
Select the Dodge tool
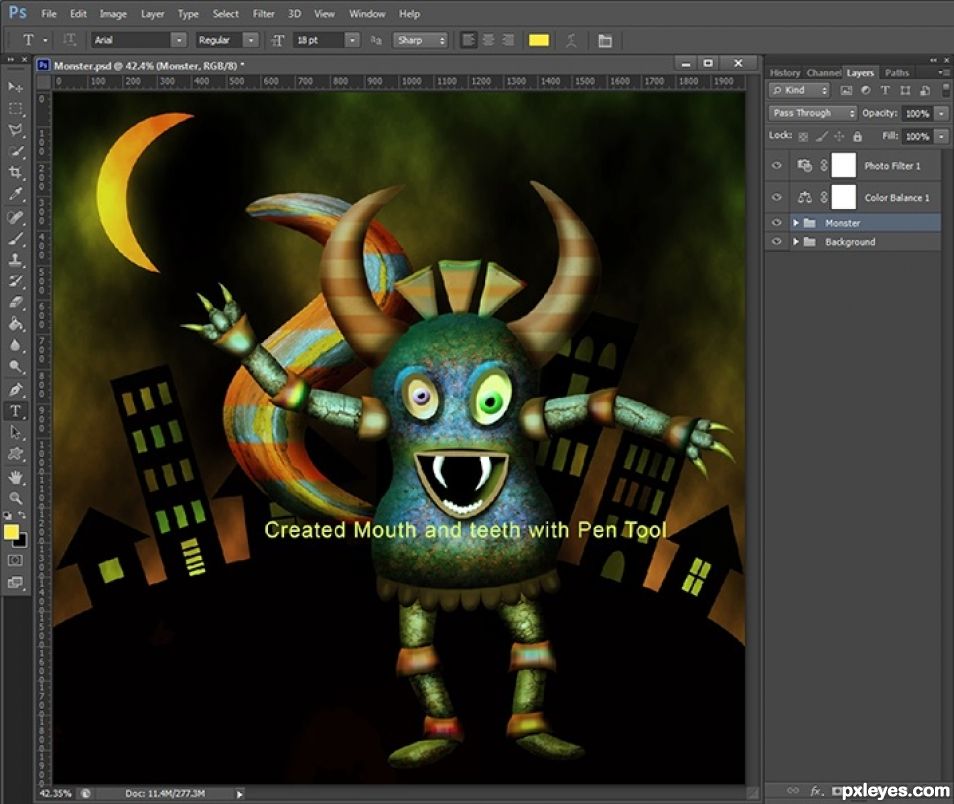coord(15,366)
